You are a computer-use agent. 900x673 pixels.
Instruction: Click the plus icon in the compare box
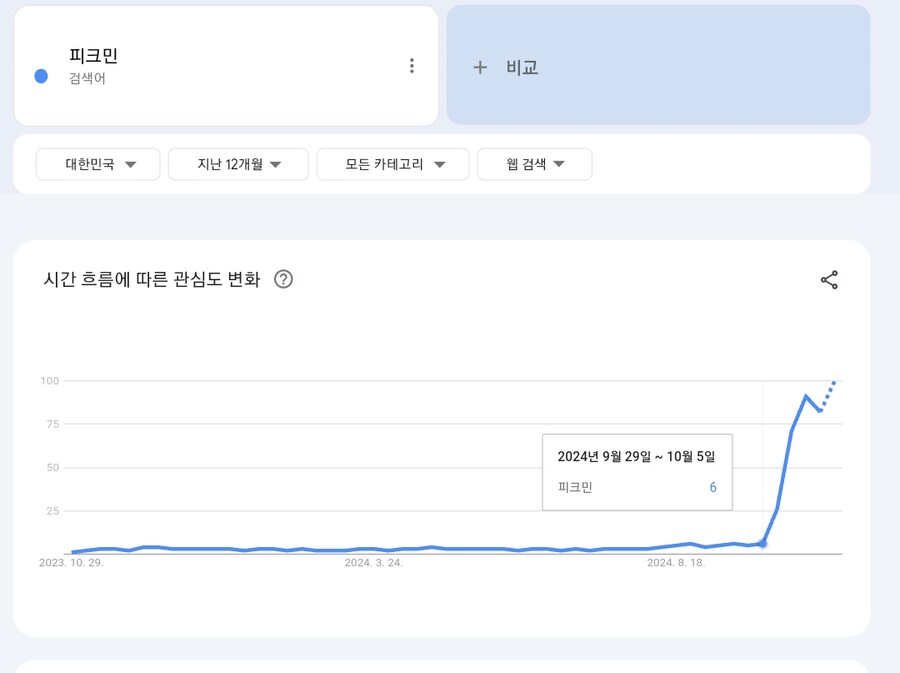click(x=480, y=67)
